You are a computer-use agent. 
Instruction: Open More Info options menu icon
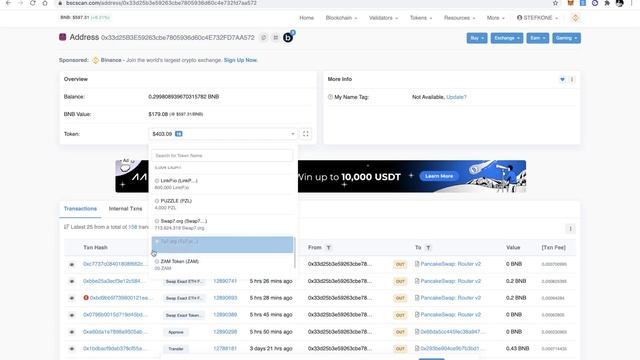[x=572, y=79]
